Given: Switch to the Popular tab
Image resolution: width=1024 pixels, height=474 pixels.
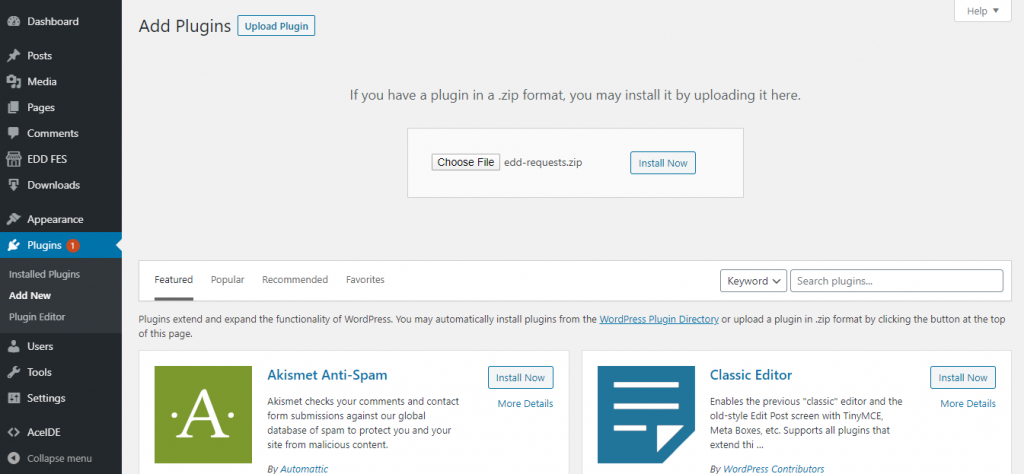Looking at the screenshot, I should click(x=227, y=279).
